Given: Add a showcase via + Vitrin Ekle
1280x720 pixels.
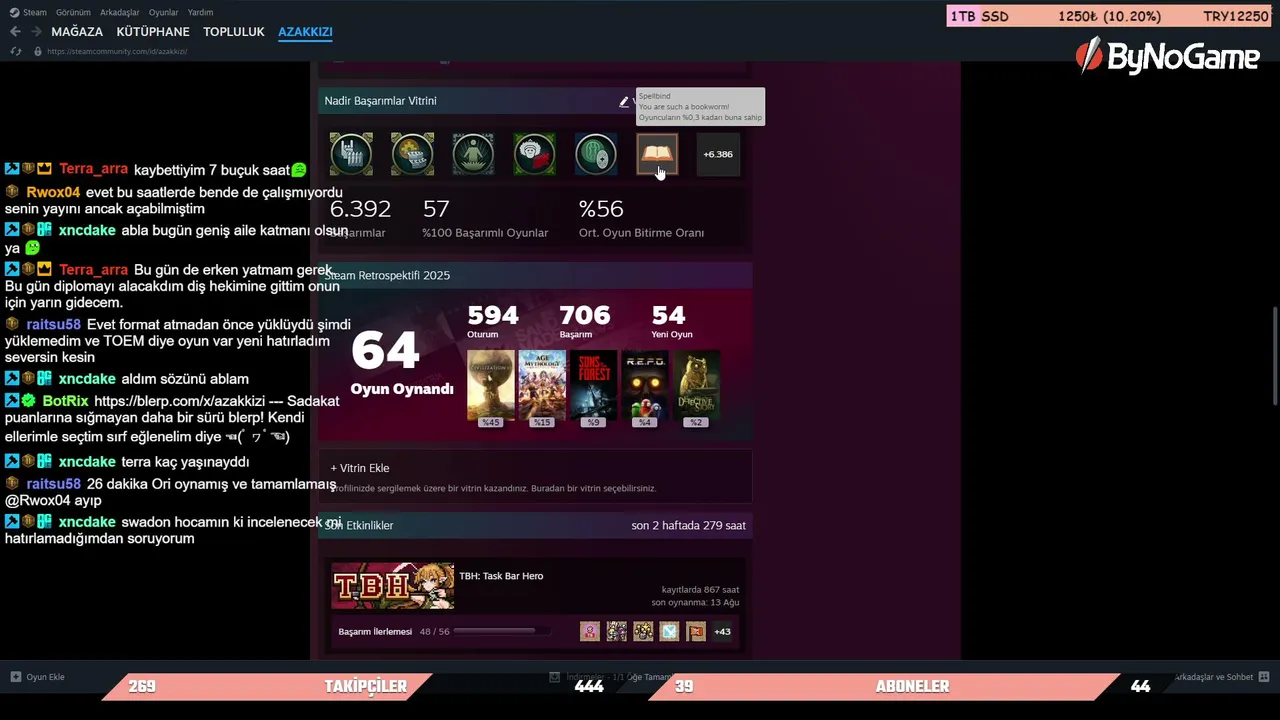Looking at the screenshot, I should (360, 468).
